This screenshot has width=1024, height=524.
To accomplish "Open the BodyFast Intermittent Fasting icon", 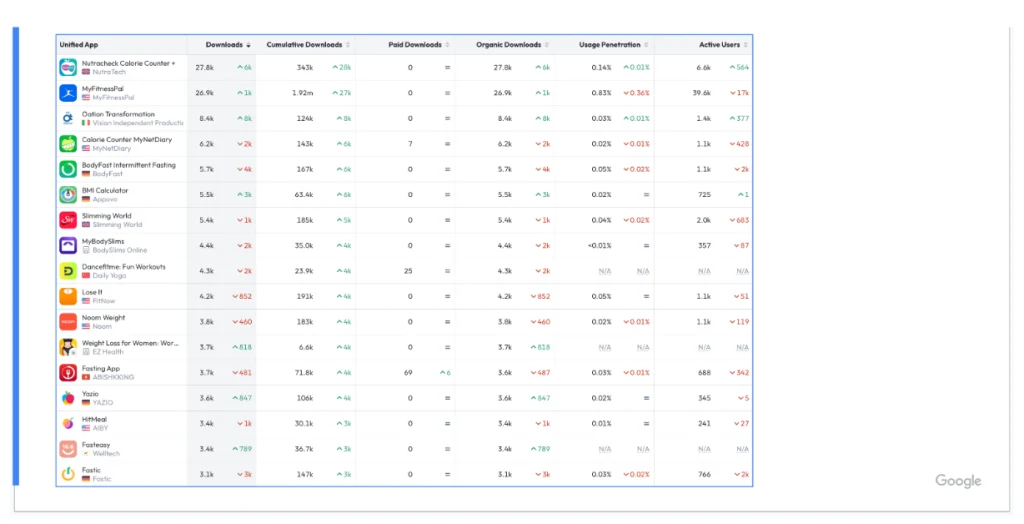I will click(68, 169).
